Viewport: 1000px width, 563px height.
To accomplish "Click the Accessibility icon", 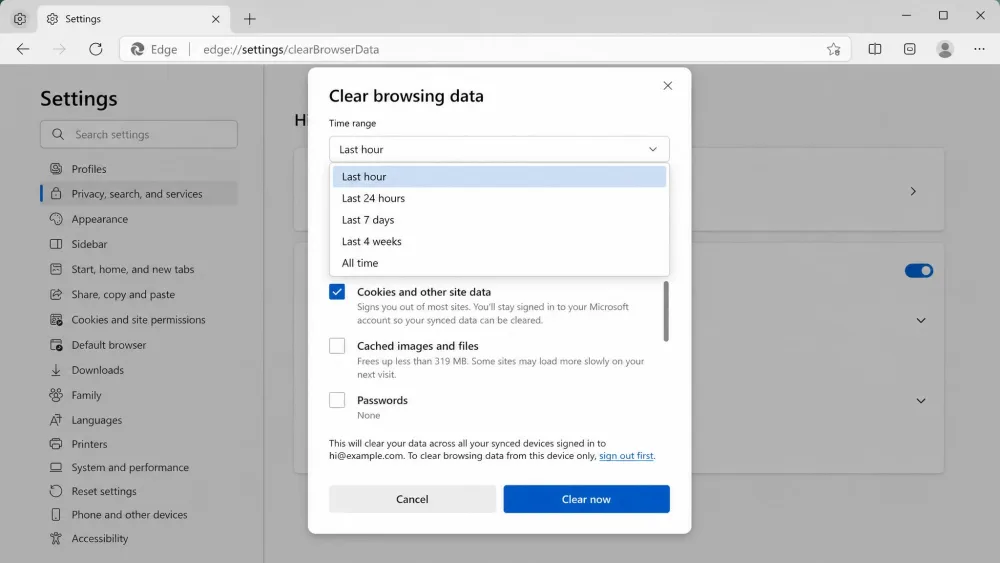I will click(56, 538).
